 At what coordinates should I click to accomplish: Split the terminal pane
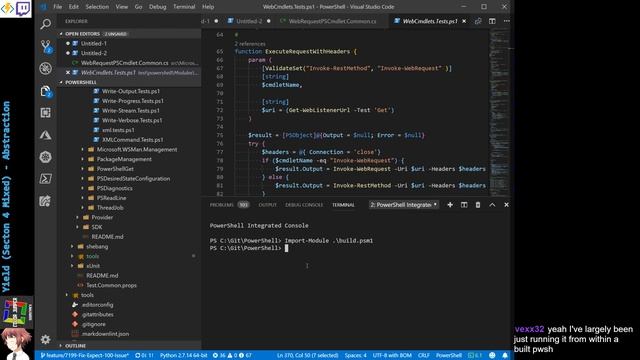coord(464,205)
